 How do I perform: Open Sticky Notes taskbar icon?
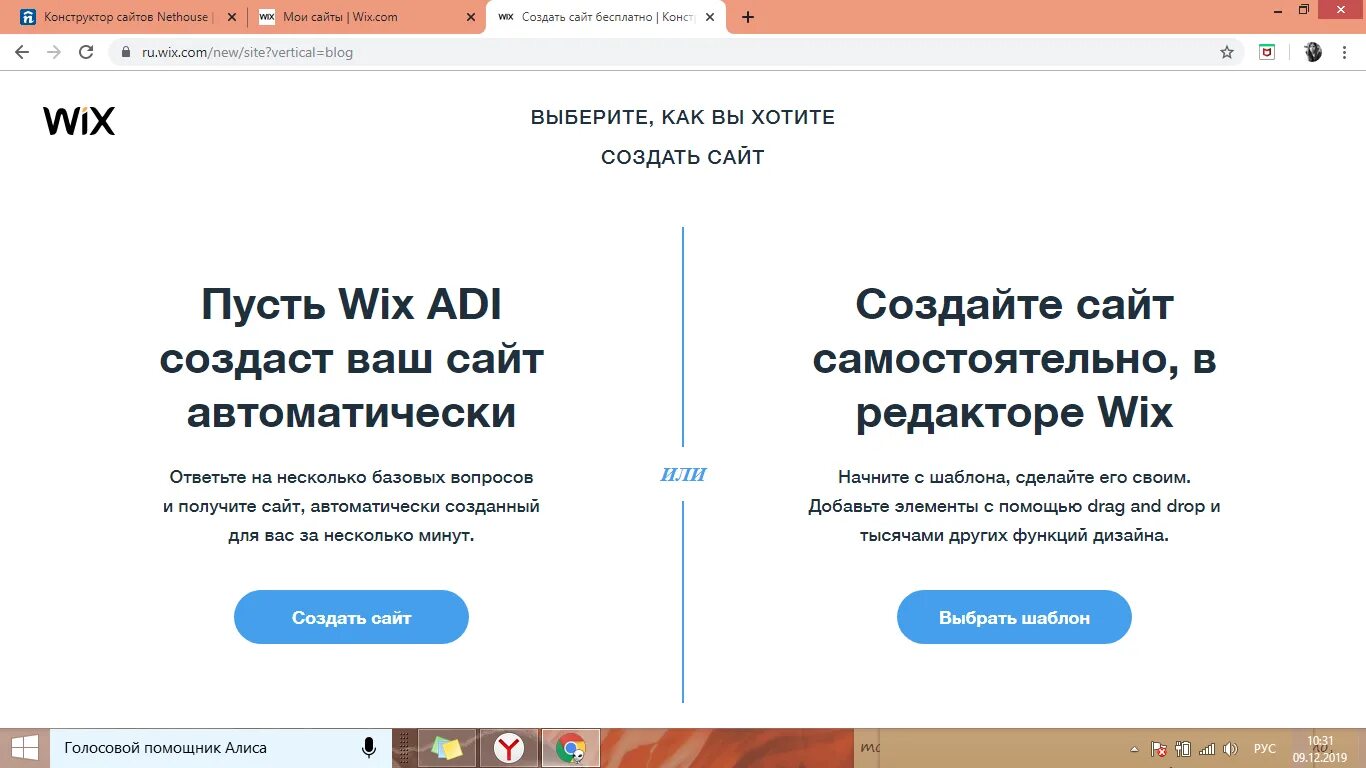(446, 748)
